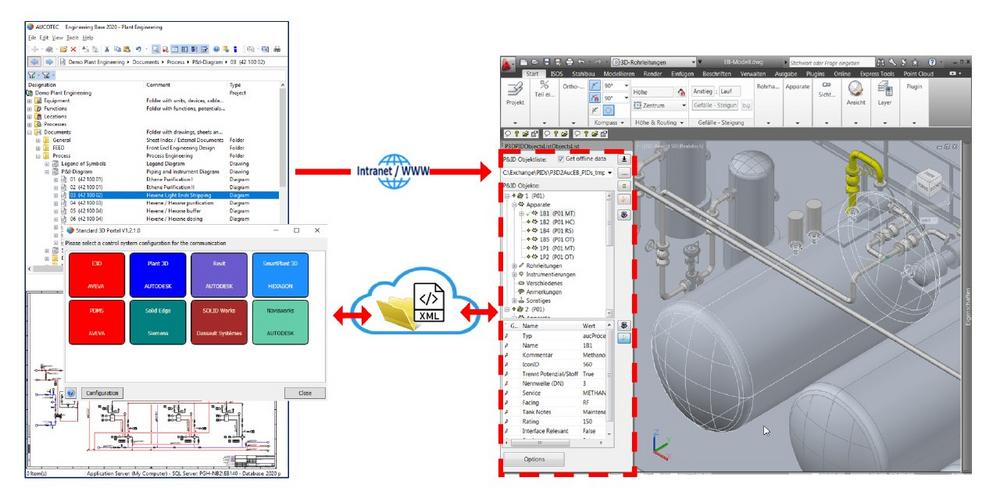This screenshot has height=488, width=1000.
Task: Click the download icon beside Get offline data
Action: [624, 159]
